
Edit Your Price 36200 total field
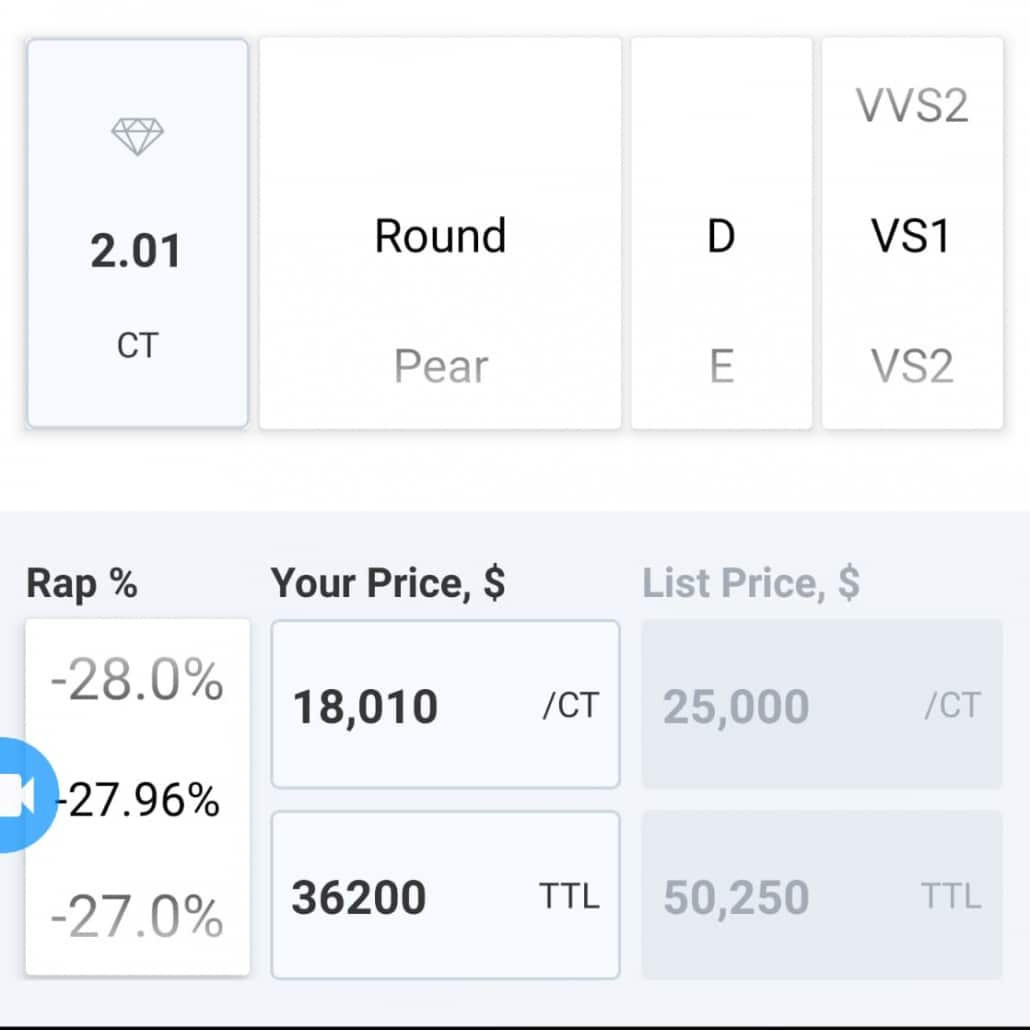pyautogui.click(x=445, y=895)
